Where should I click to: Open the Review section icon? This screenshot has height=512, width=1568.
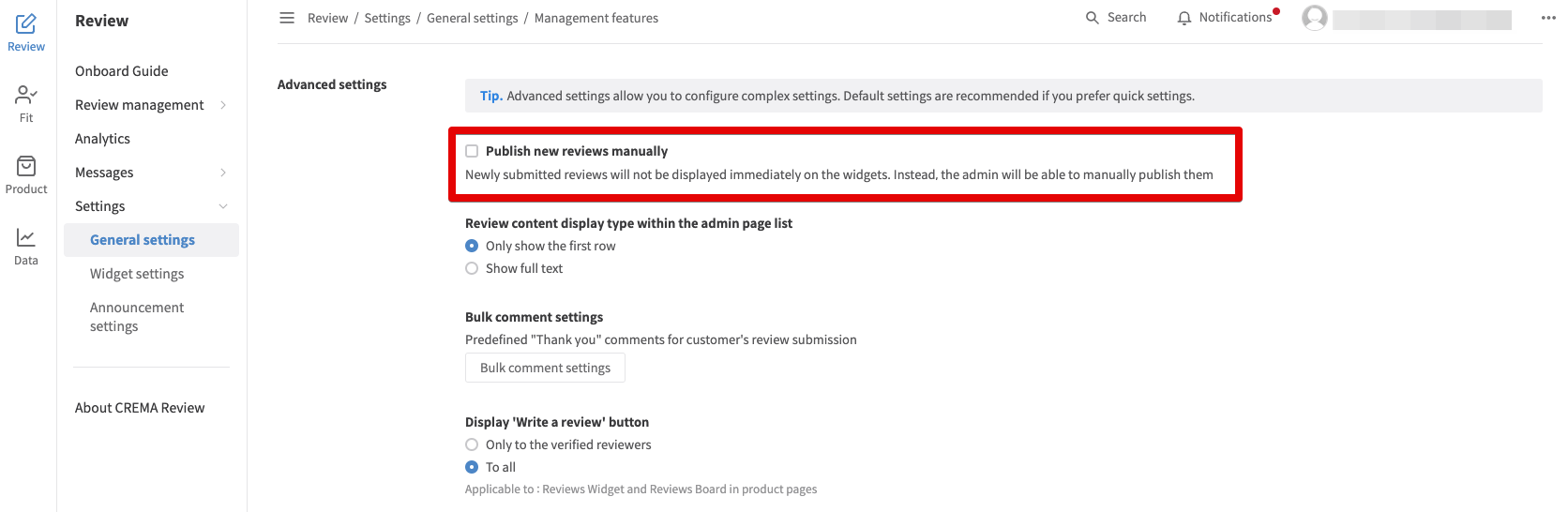click(x=26, y=23)
